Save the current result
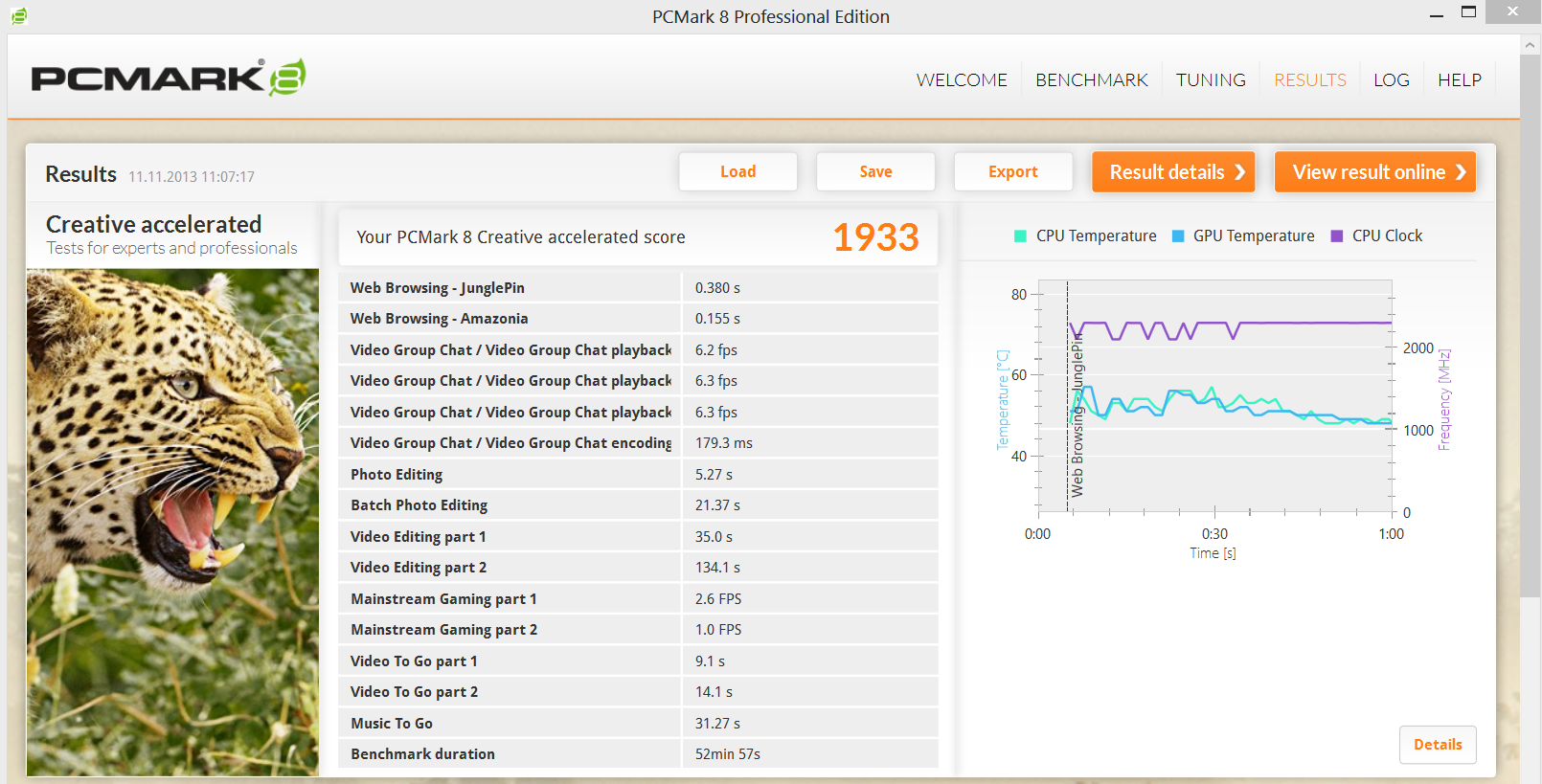 tap(875, 172)
